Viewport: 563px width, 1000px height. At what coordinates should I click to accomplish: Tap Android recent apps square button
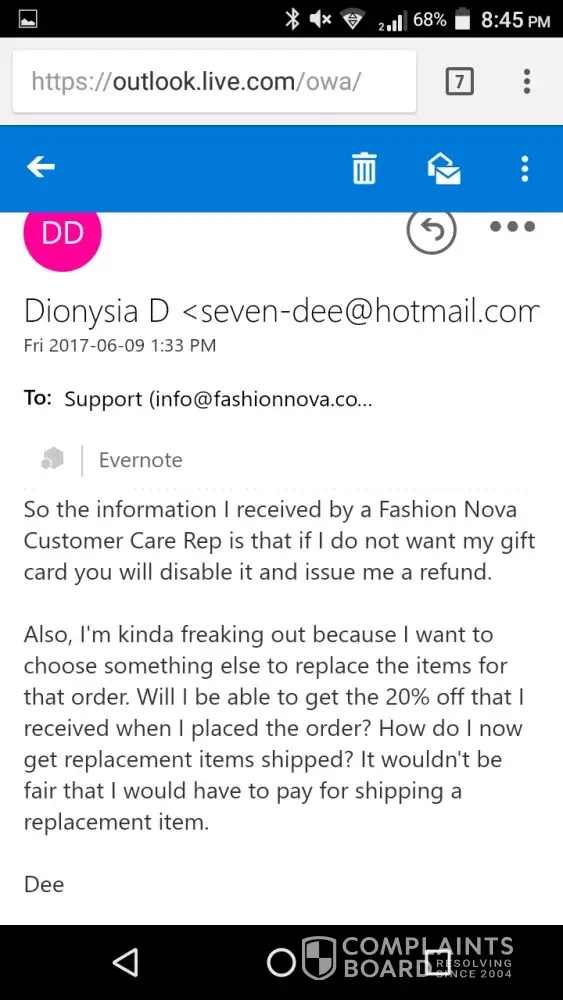click(x=437, y=962)
